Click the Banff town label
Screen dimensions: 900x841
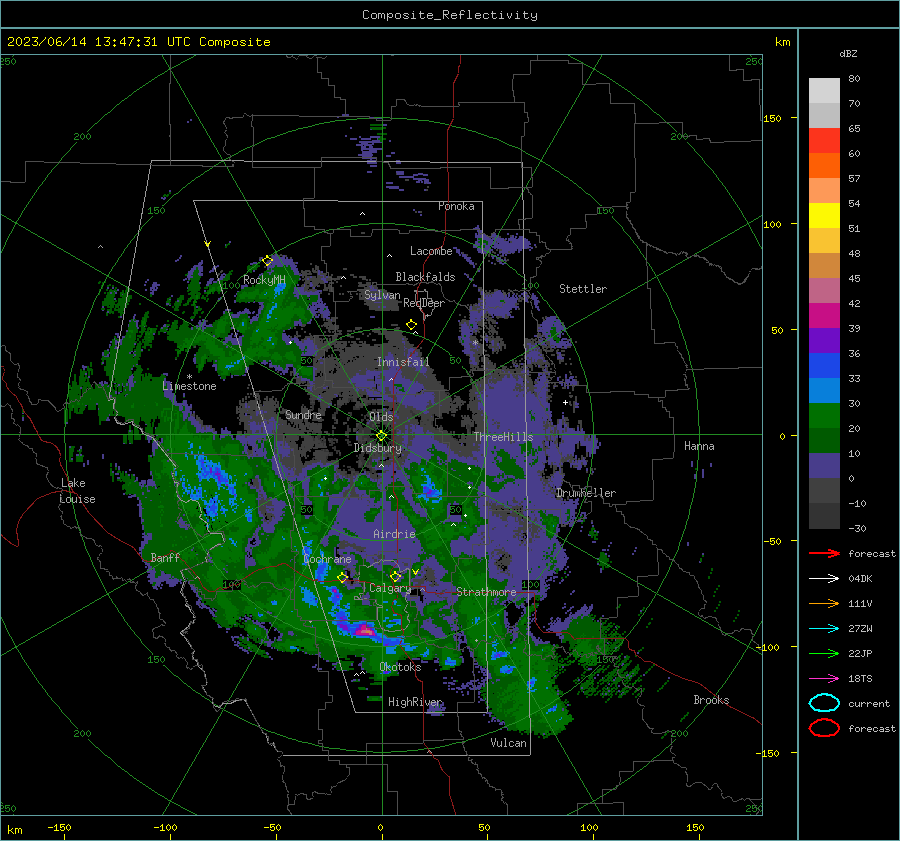pos(165,558)
